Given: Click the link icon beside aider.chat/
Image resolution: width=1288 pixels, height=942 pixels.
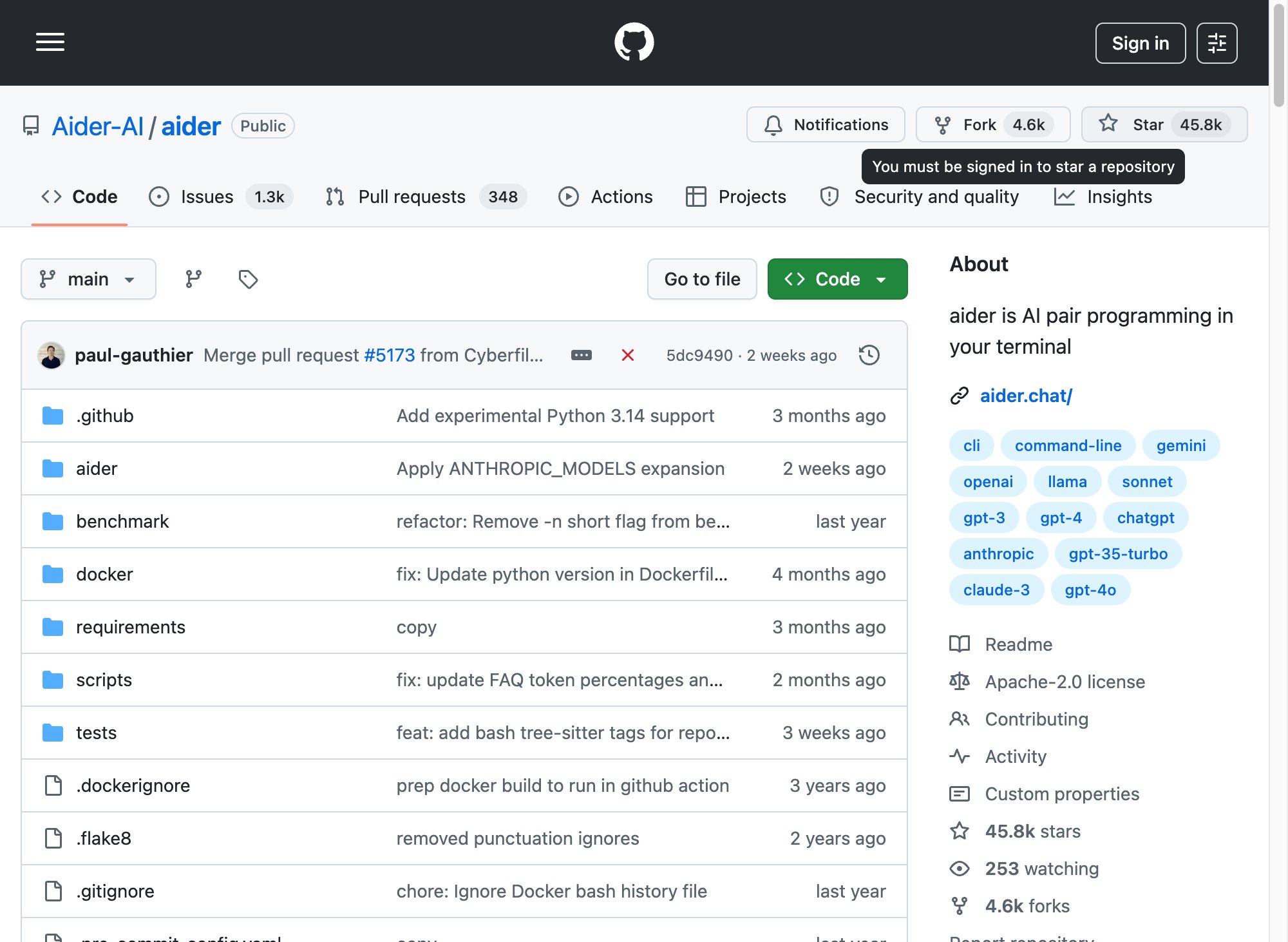Looking at the screenshot, I should [960, 396].
